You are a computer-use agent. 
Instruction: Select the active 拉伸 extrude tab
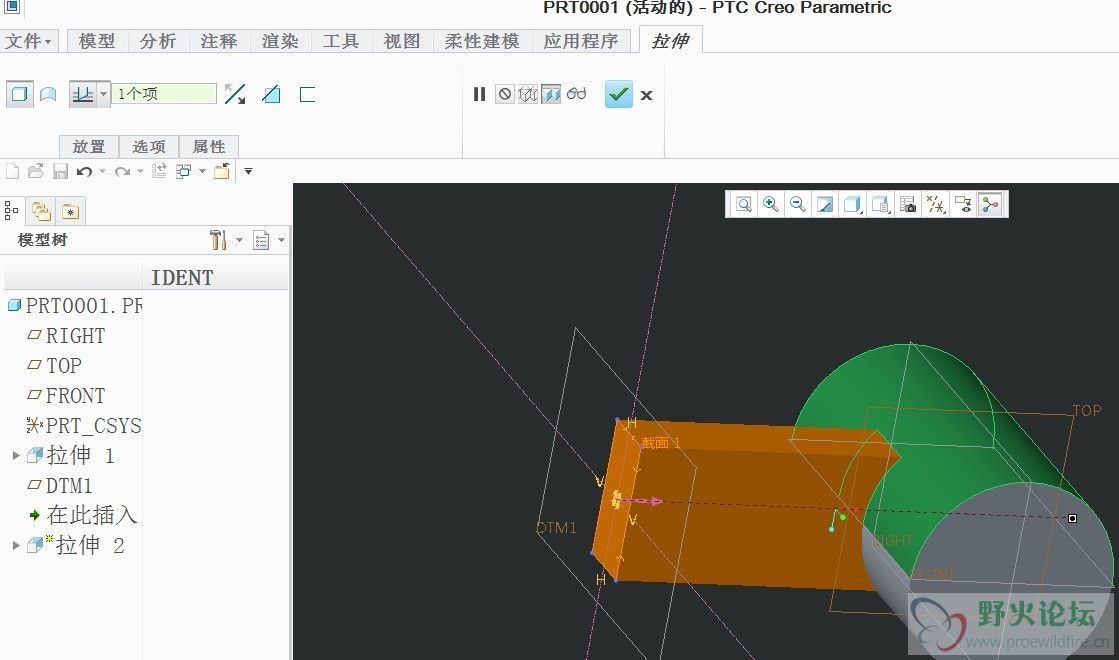coord(670,41)
